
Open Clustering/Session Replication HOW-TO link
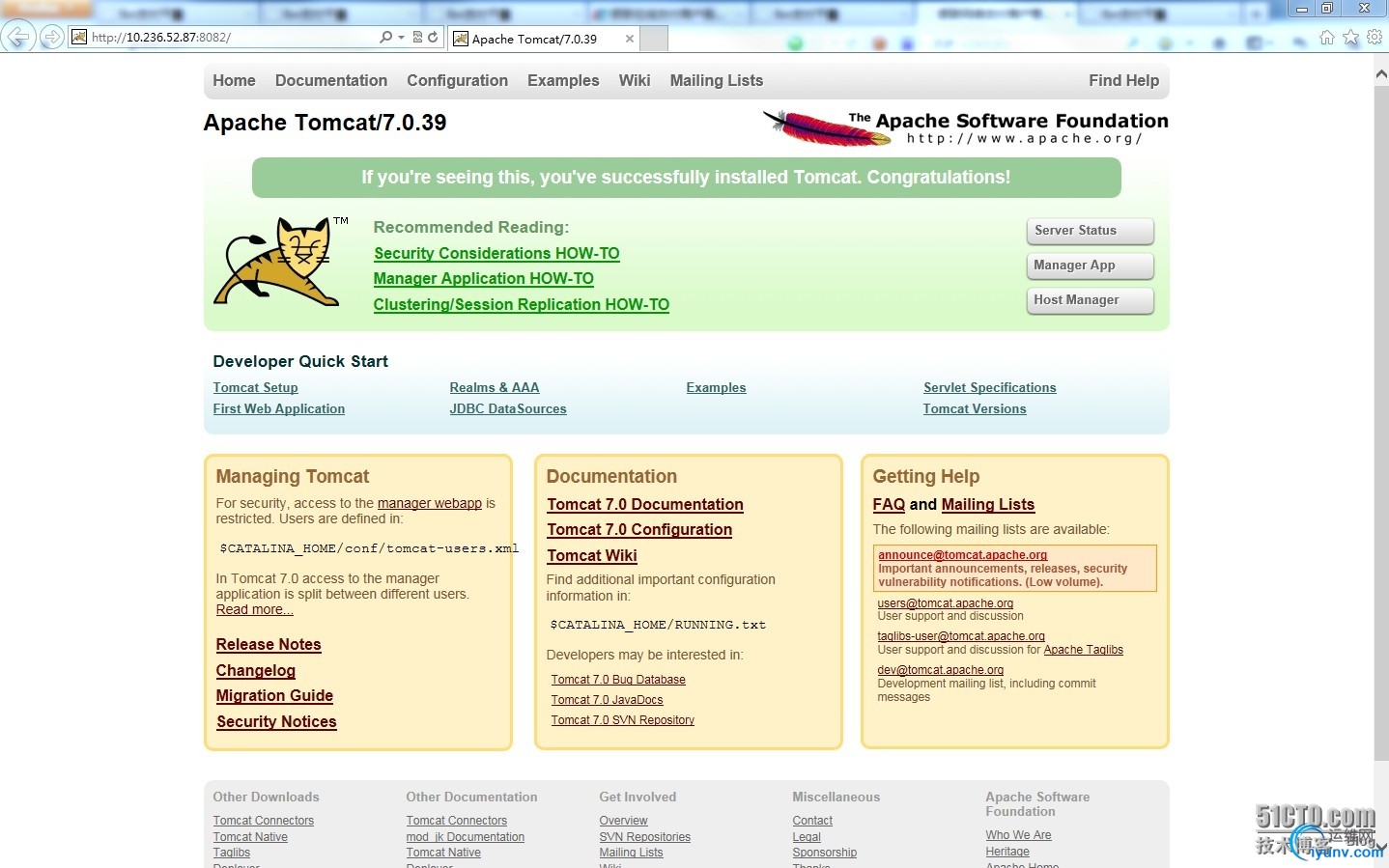click(x=522, y=304)
